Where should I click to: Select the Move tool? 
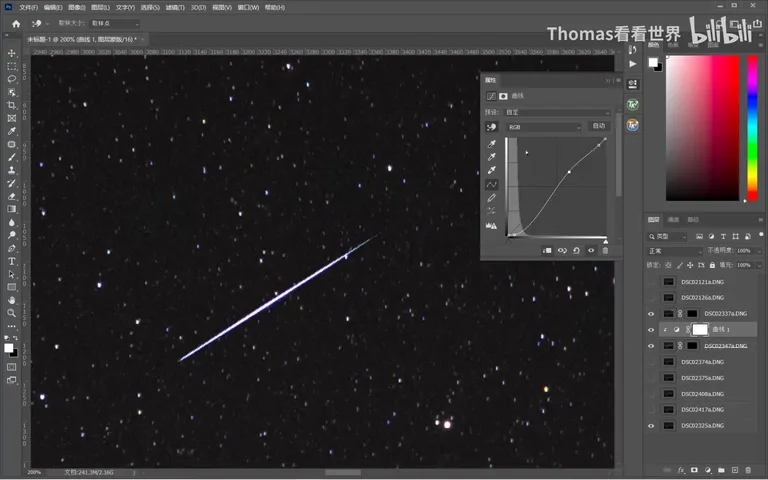12,53
